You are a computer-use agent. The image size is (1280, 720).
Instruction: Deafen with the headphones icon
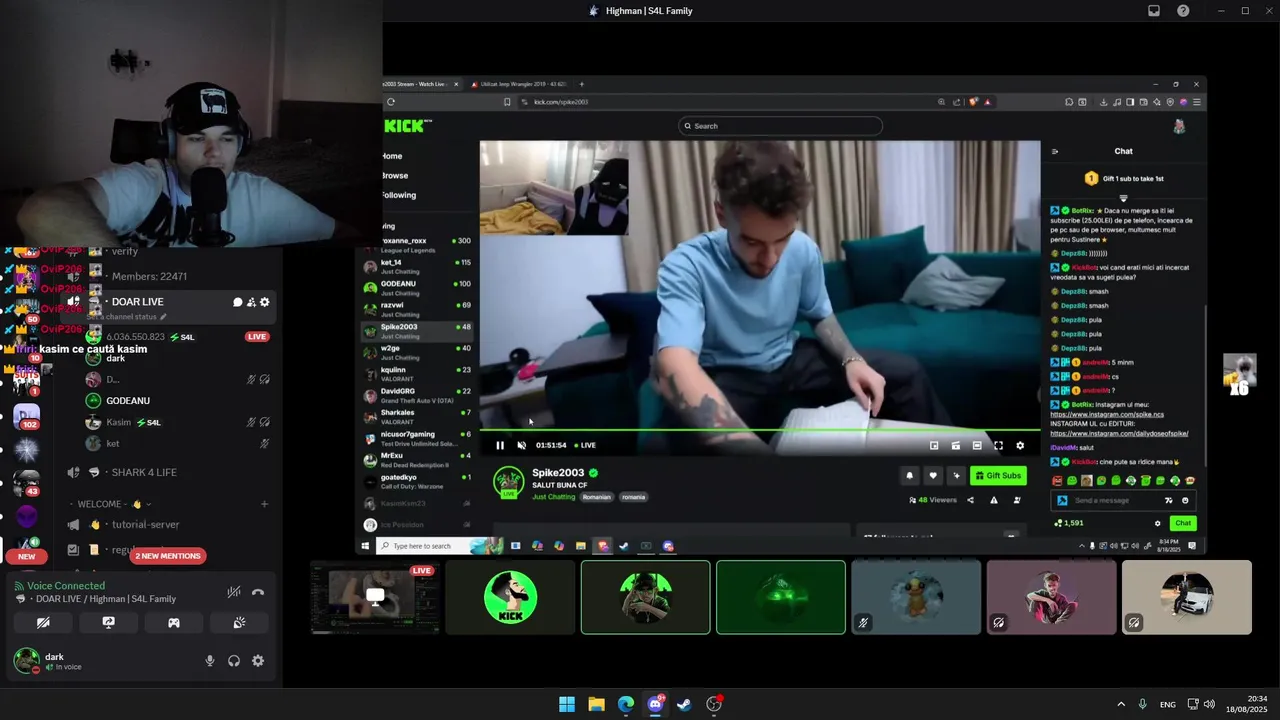(x=234, y=661)
